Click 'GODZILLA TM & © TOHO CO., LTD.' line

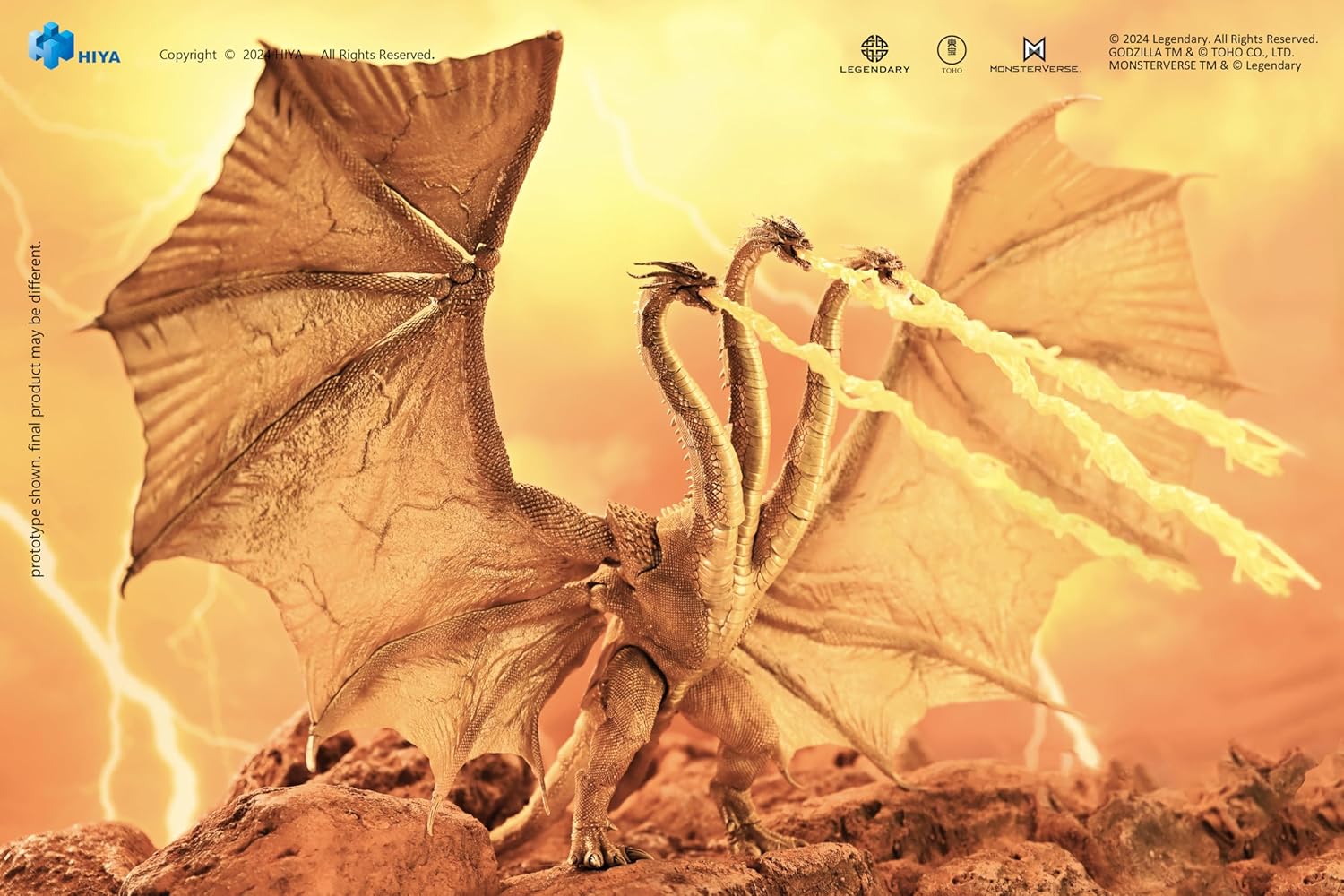[x=1201, y=52]
